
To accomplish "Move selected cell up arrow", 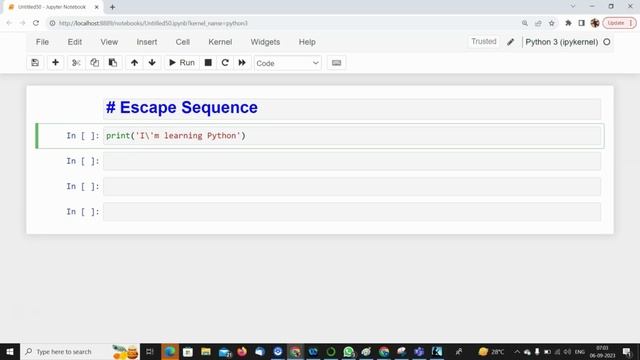I will [134, 63].
